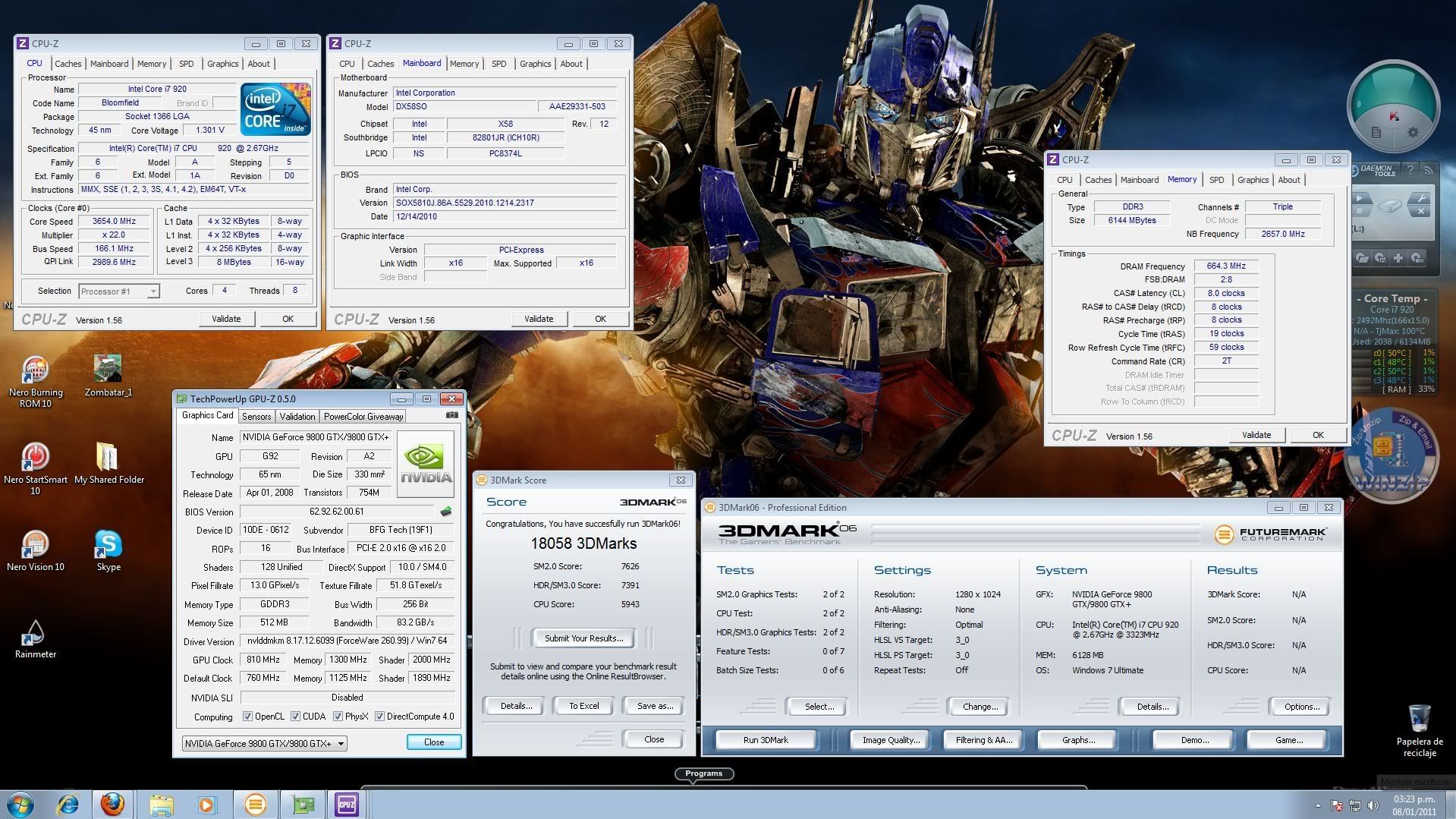Image resolution: width=1456 pixels, height=819 pixels.
Task: Click the Daemon Tools gadget RSS icon
Action: click(x=1427, y=170)
